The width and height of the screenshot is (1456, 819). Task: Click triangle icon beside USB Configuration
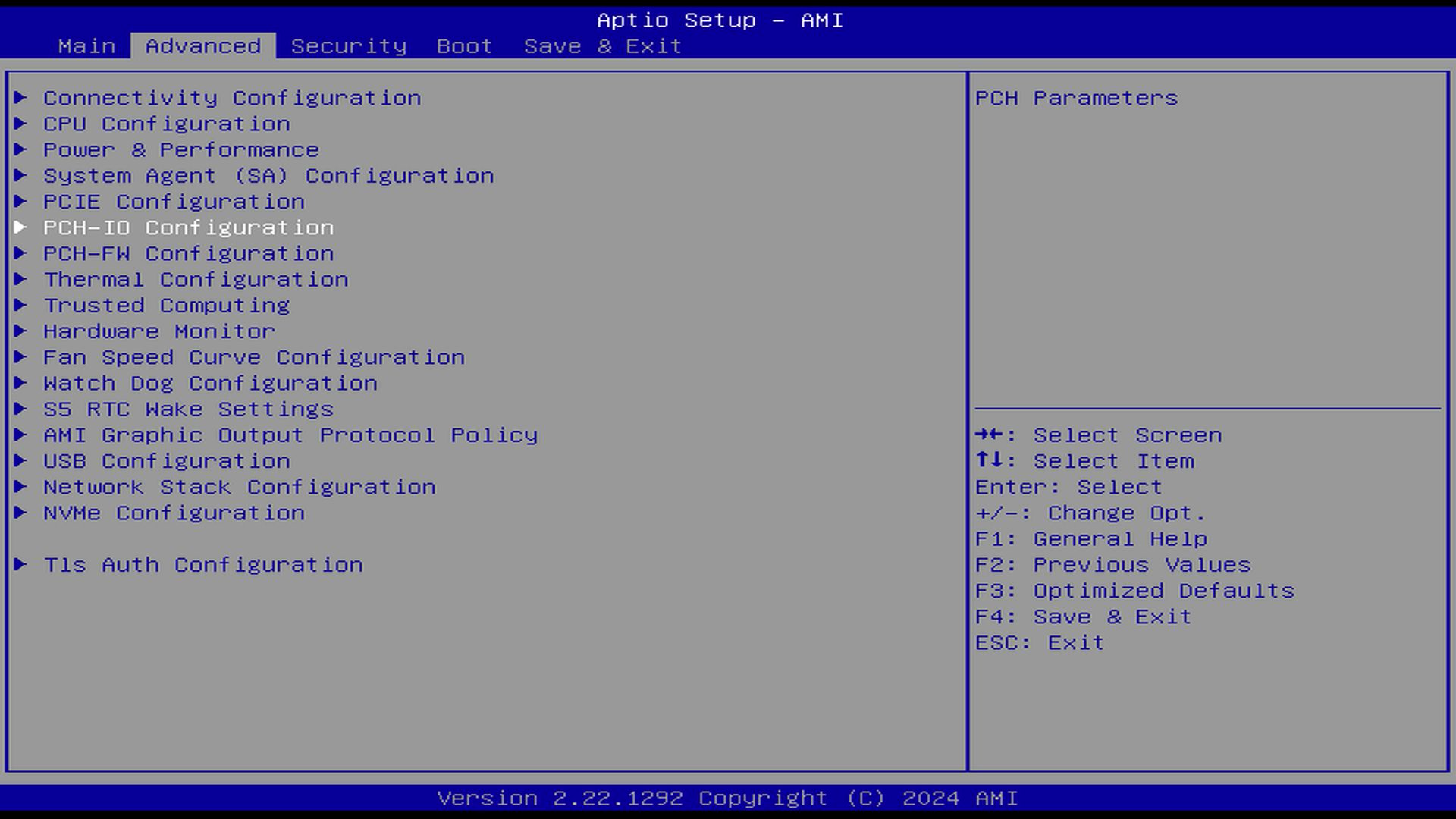[x=20, y=461]
